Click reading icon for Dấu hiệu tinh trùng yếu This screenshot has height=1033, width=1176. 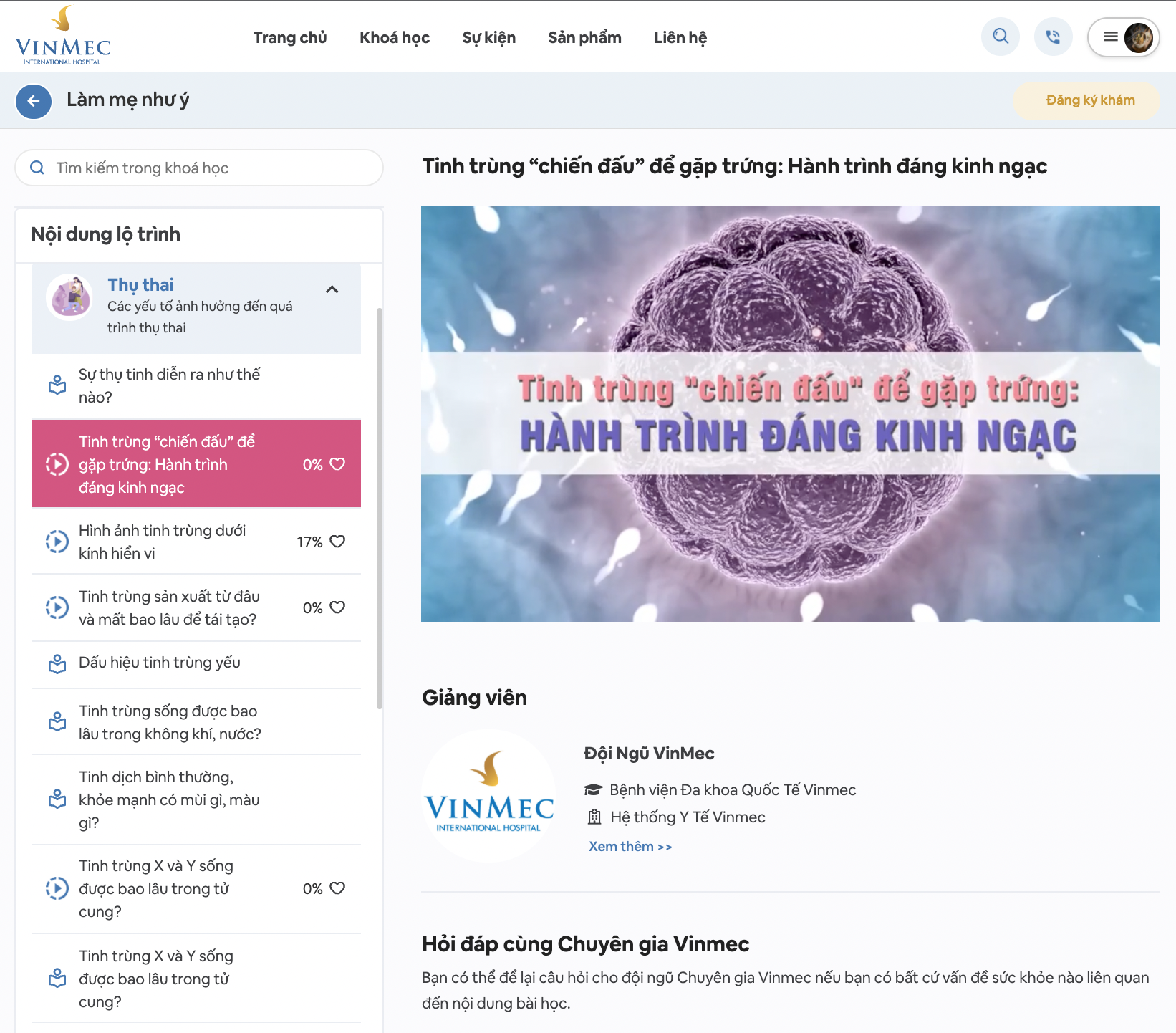[x=57, y=663]
